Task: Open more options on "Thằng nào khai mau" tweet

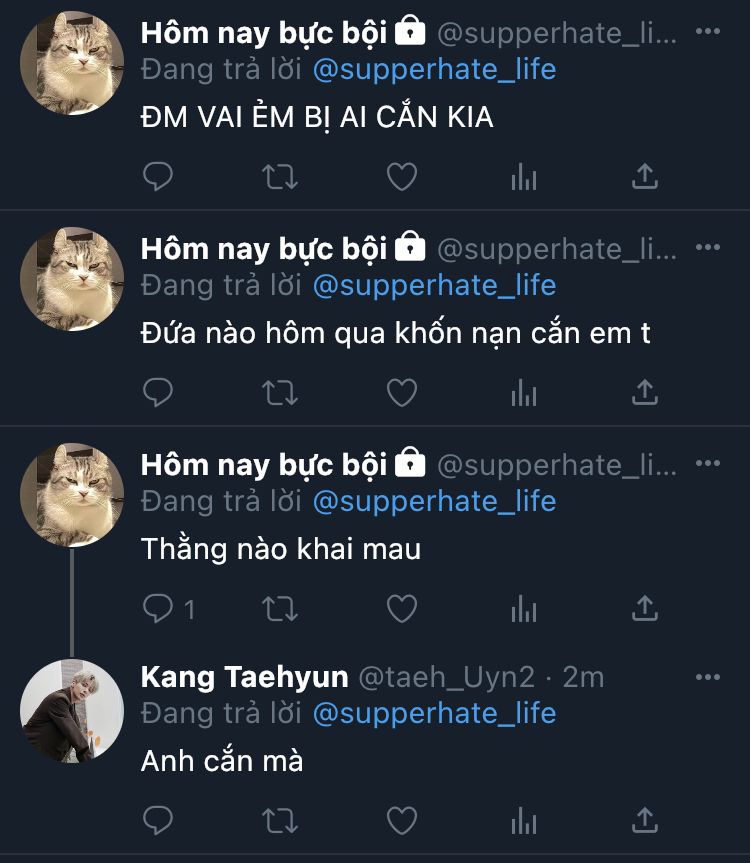Action: coord(707,464)
